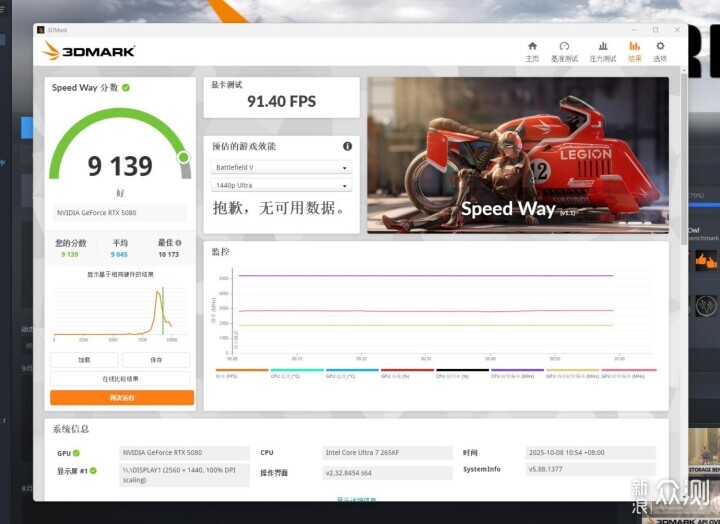
Task: Click the Intel Core Ultra 7 265KF field
Action: click(x=387, y=452)
